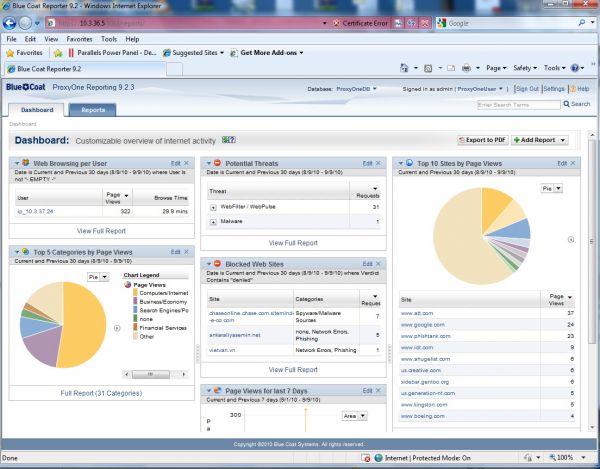Select the Dashboard tab
Image resolution: width=600 pixels, height=469 pixels.
coord(37,110)
